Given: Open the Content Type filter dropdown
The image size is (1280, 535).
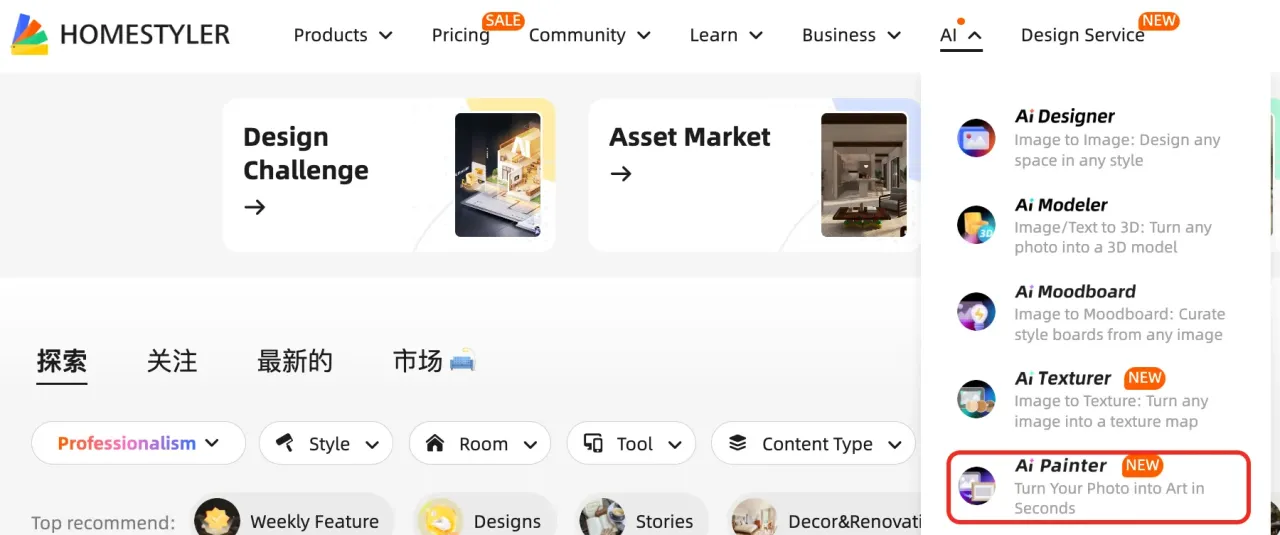Looking at the screenshot, I should tap(813, 443).
